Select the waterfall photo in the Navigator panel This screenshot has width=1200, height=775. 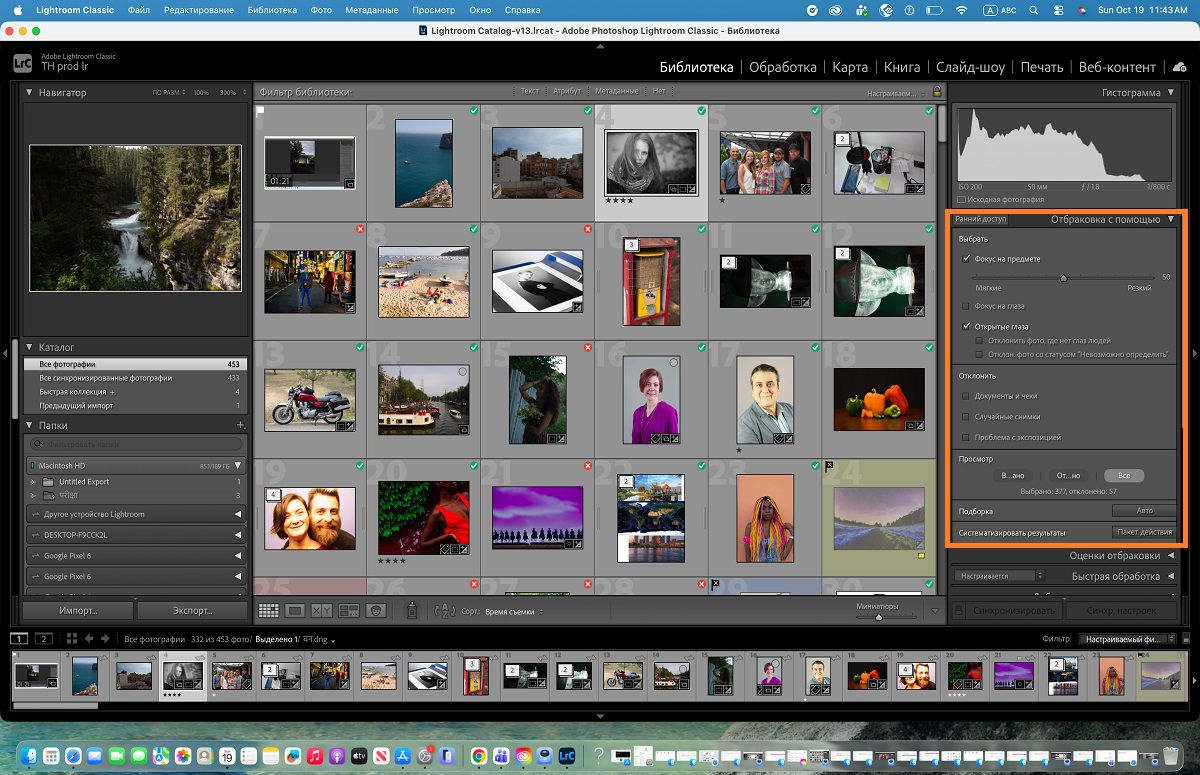coord(135,215)
